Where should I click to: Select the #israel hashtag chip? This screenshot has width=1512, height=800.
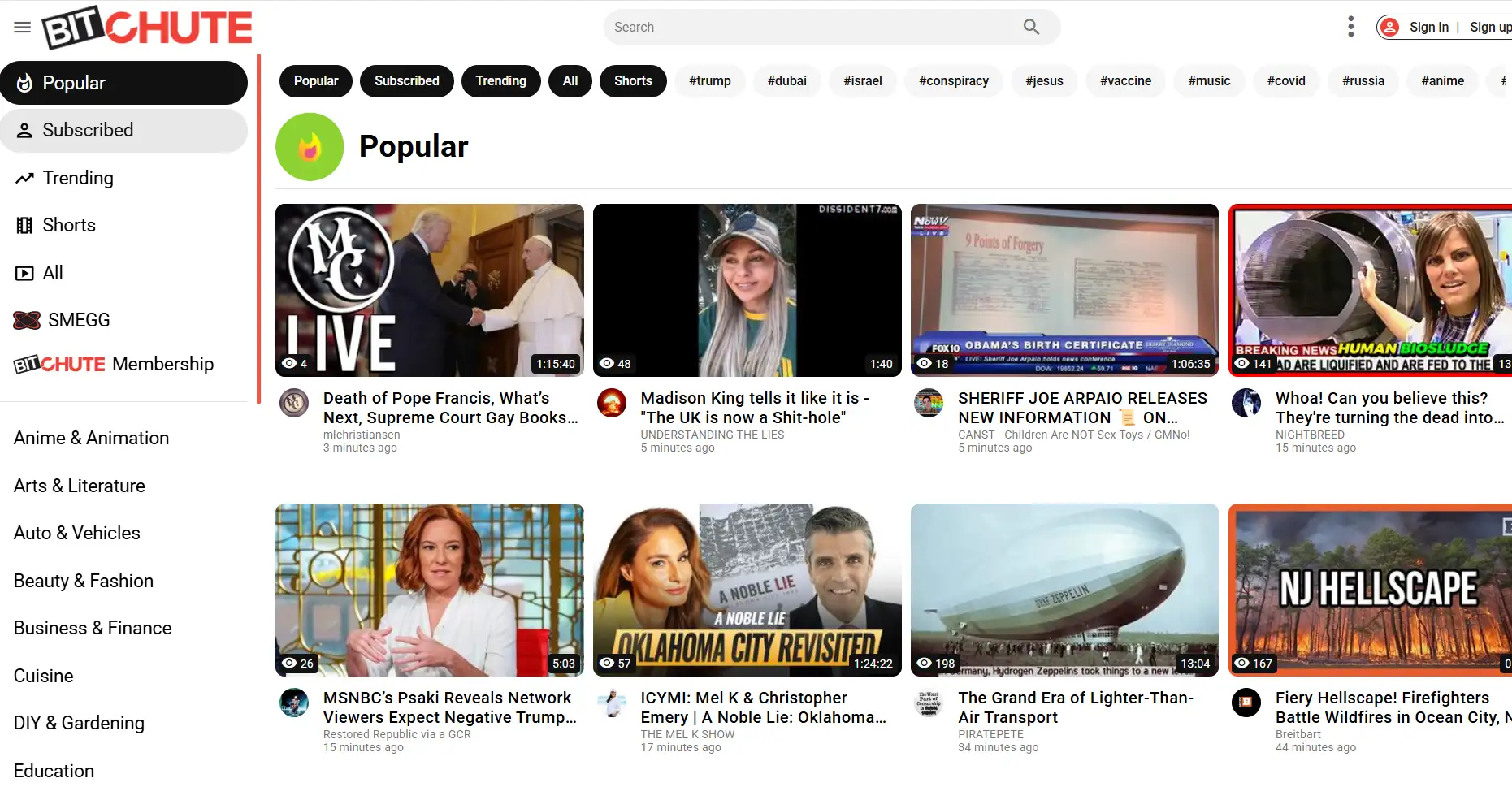863,81
